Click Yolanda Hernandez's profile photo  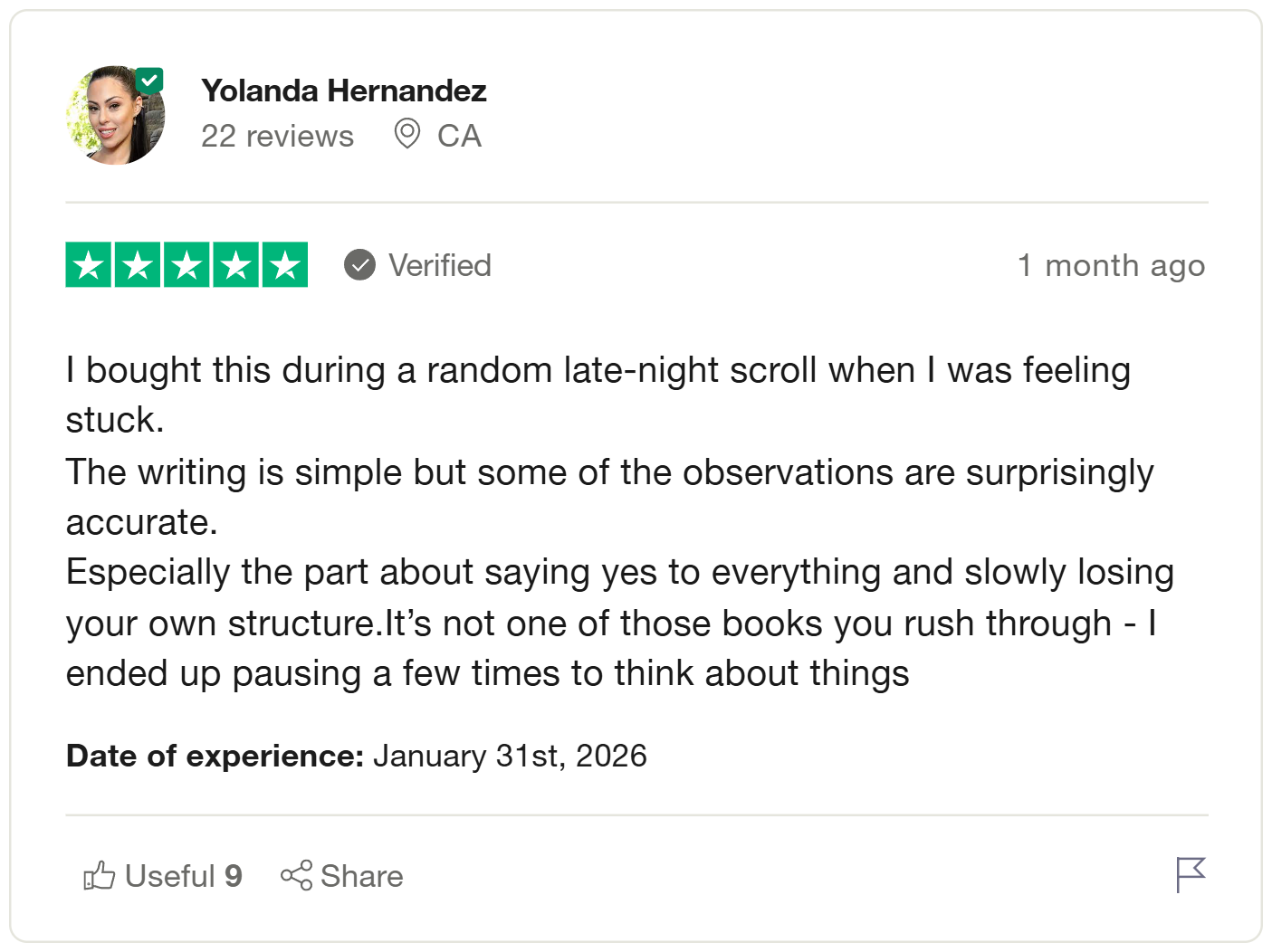115,116
